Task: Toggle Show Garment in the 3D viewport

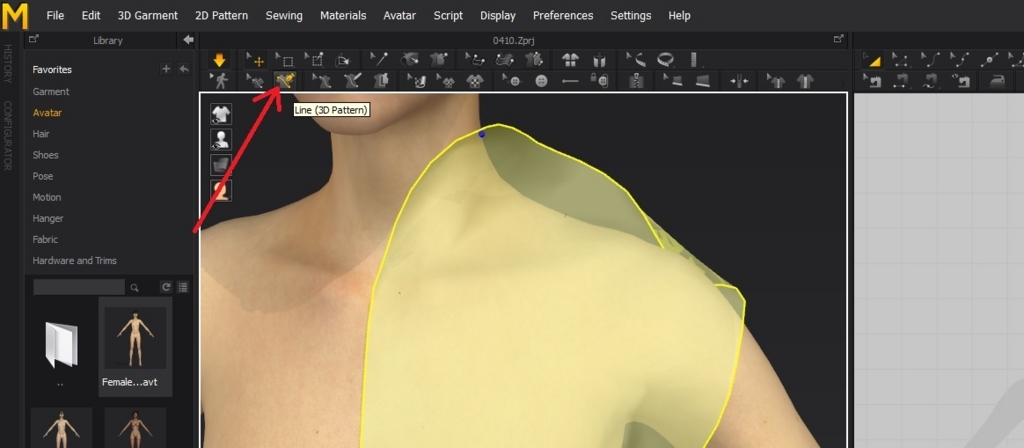Action: click(221, 114)
